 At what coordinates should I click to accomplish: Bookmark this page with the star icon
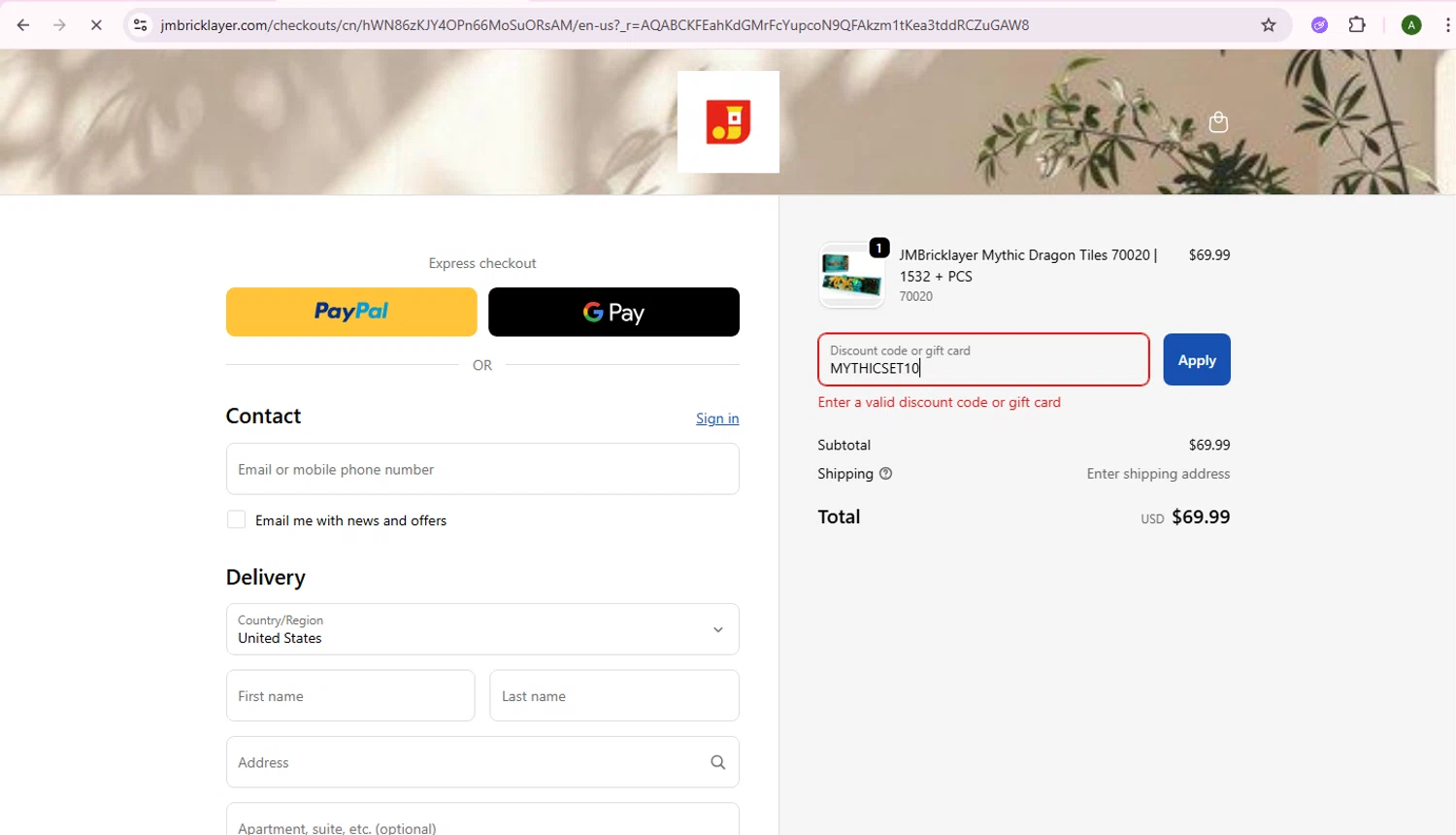(x=1269, y=25)
